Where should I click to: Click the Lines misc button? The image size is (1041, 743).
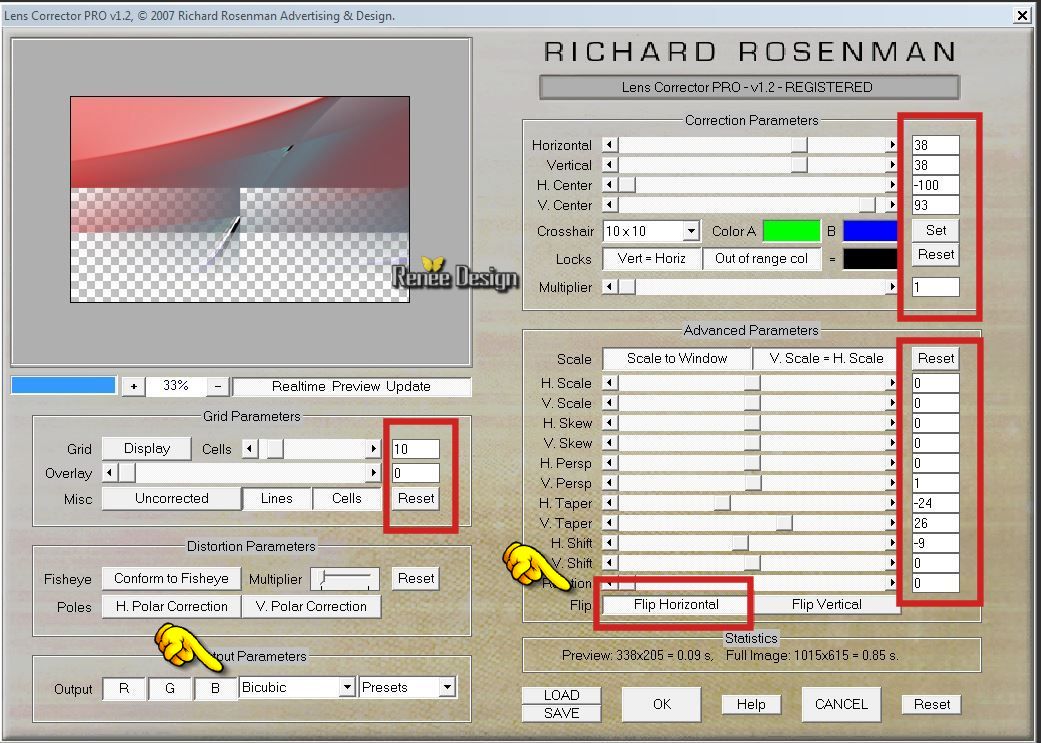[x=276, y=499]
